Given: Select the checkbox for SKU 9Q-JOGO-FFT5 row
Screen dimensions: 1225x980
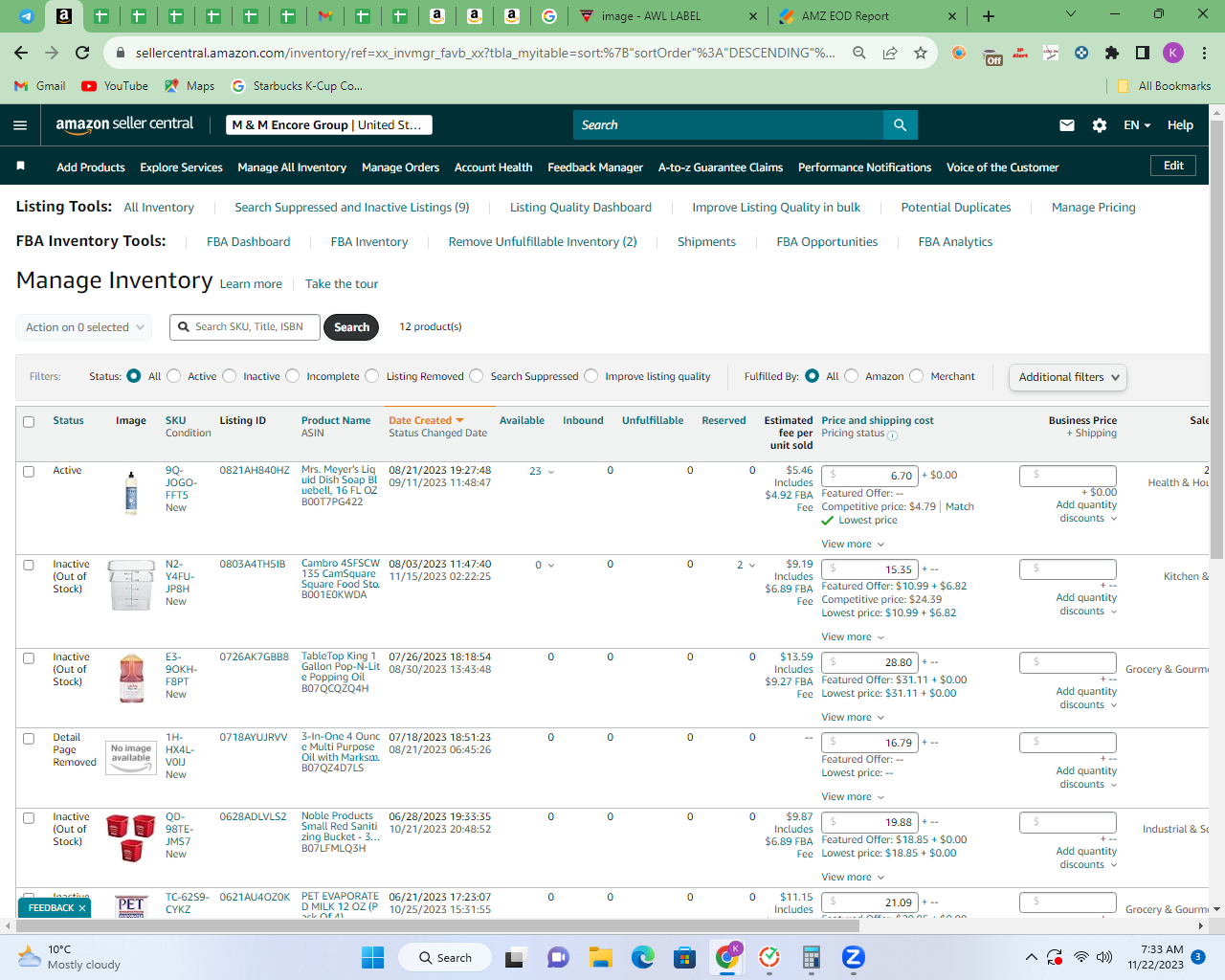Looking at the screenshot, I should (x=29, y=472).
